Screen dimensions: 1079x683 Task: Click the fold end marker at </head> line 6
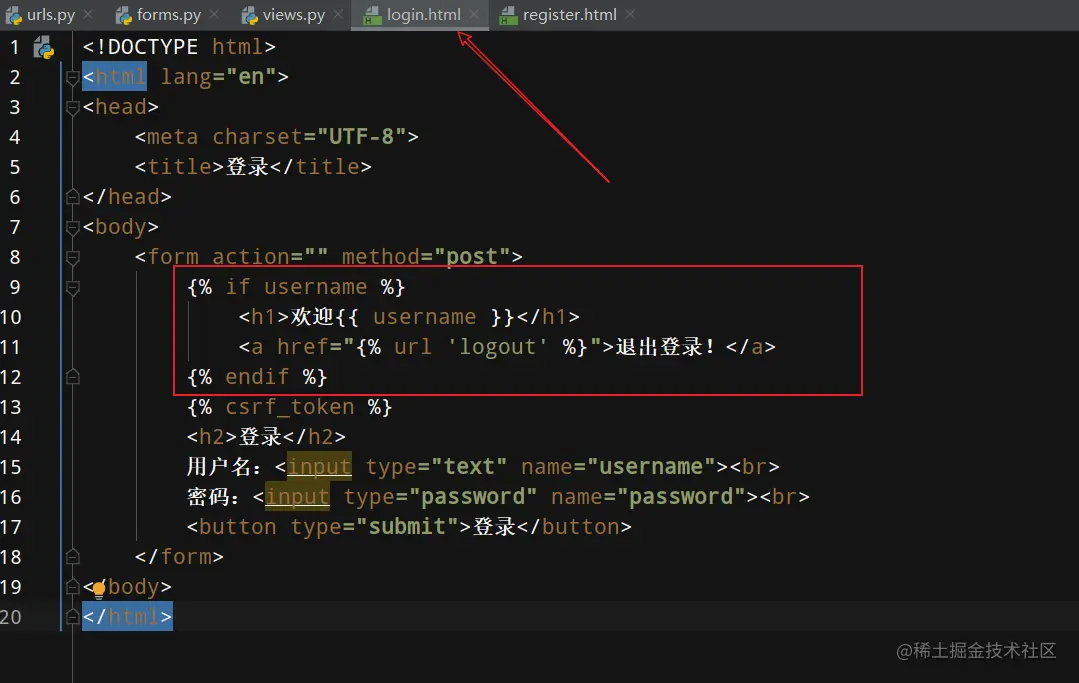point(72,197)
